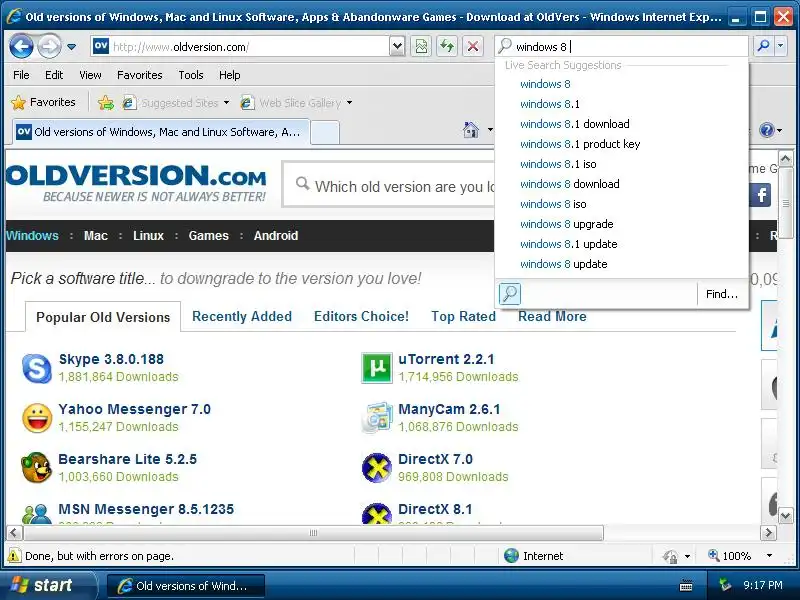Click the Favorites star button
800x600 pixels.
pyautogui.click(x=43, y=103)
